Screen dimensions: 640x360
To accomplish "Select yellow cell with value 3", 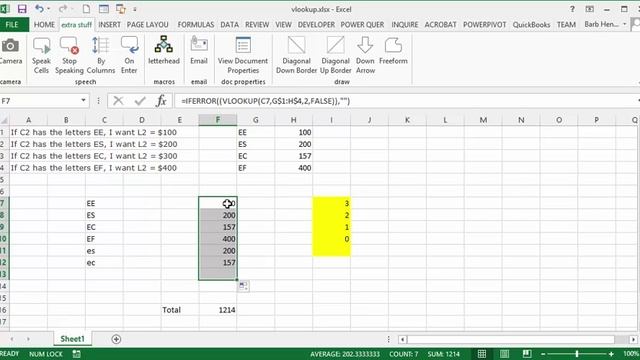I will [x=331, y=203].
